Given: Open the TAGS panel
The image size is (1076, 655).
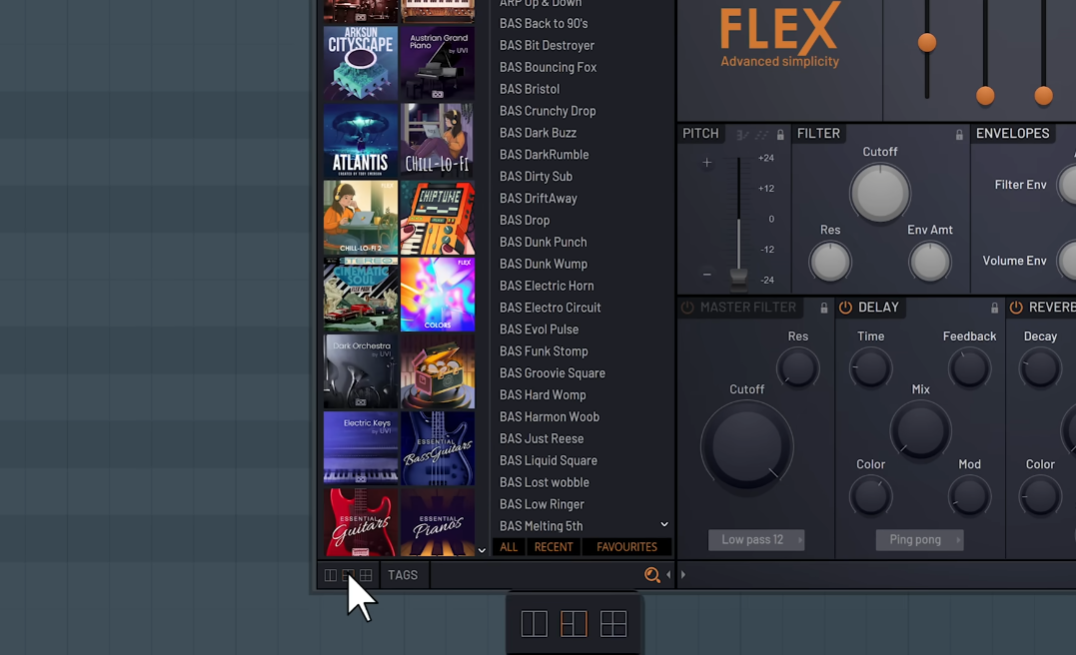Looking at the screenshot, I should coord(403,575).
